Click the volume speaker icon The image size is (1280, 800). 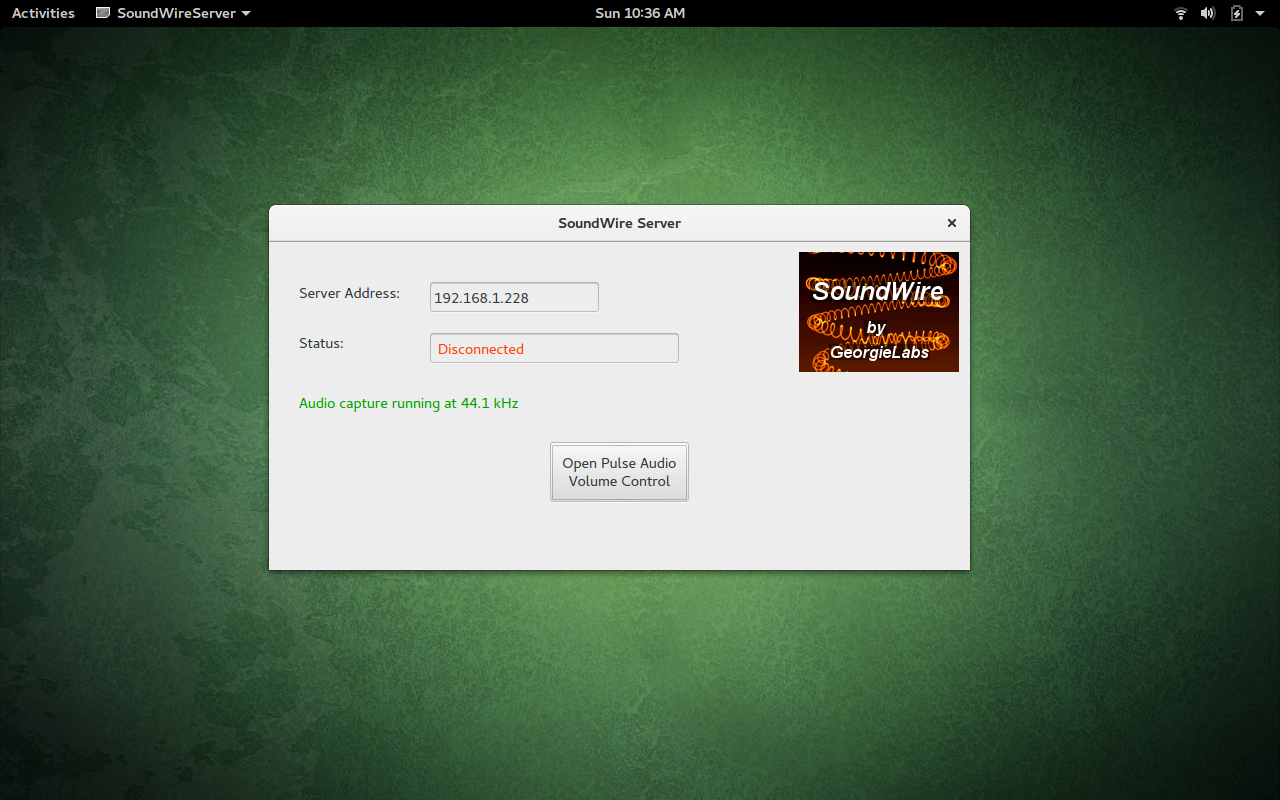pyautogui.click(x=1208, y=13)
